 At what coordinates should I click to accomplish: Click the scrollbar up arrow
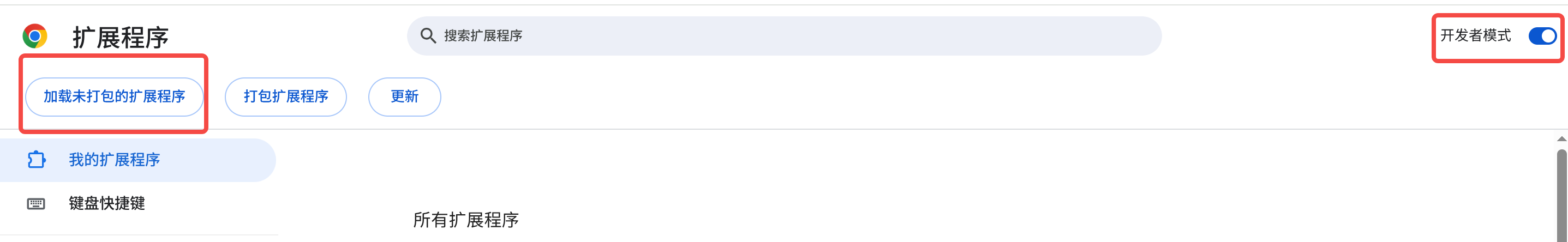[1561, 139]
